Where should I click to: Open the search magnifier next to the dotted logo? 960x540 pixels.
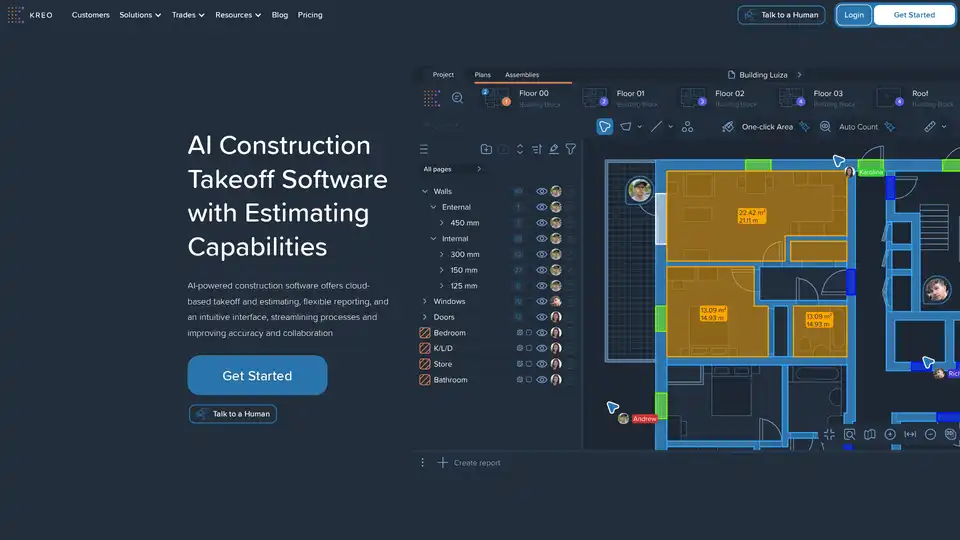pos(457,98)
